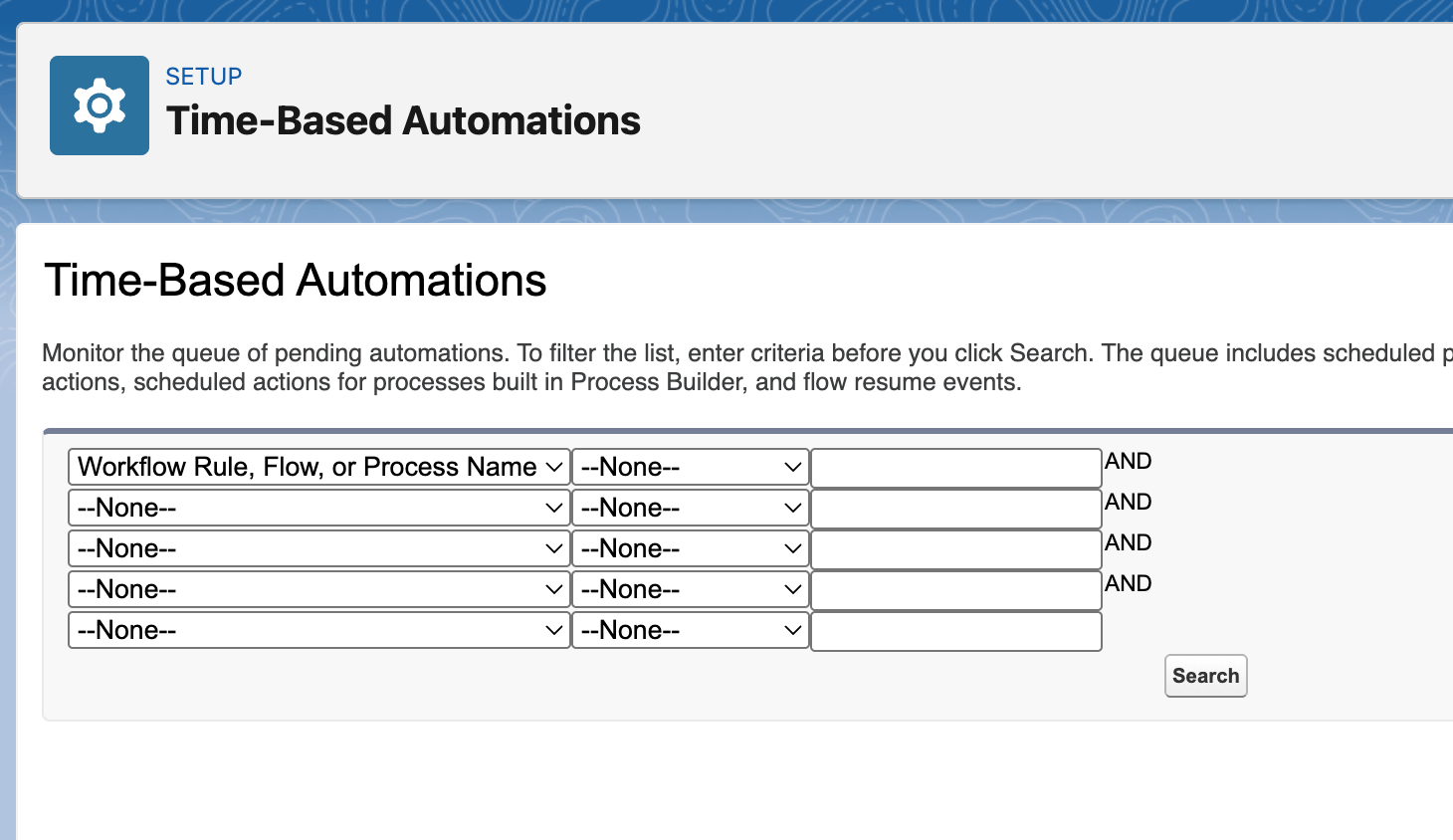Image resolution: width=1453 pixels, height=840 pixels.
Task: Click the first row filter value field
Action: click(x=956, y=468)
